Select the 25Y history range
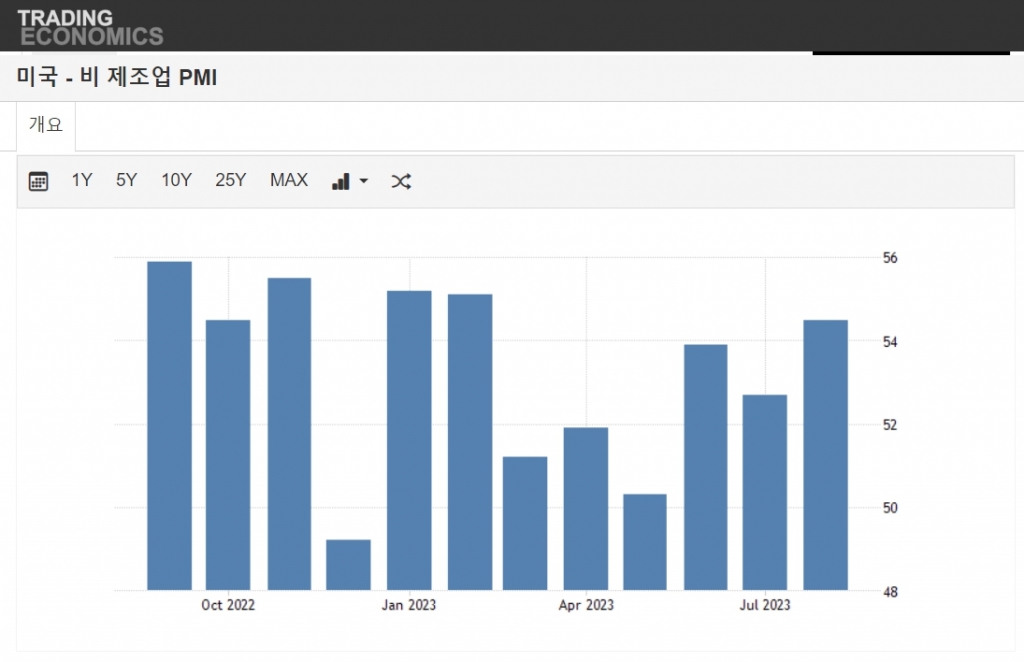Screen dimensions: 1024x662 (230, 180)
